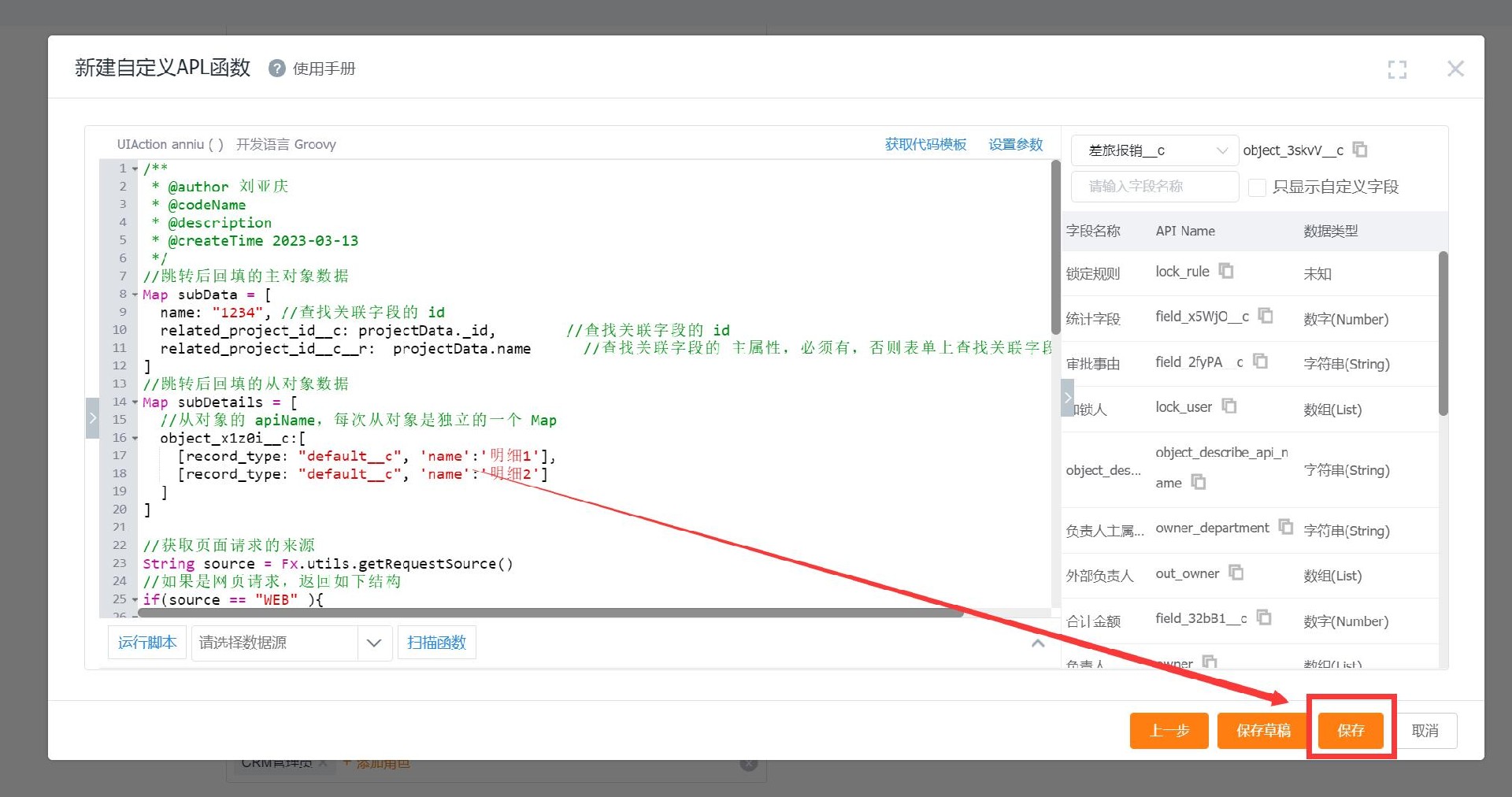This screenshot has height=797, width=1512.
Task: Click the object_des... field name
Action: coord(1103,470)
